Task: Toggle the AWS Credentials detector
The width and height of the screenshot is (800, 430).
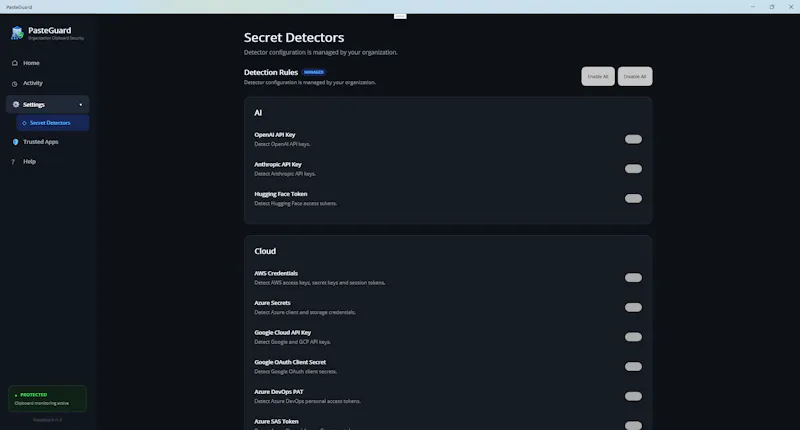Action: coord(633,277)
